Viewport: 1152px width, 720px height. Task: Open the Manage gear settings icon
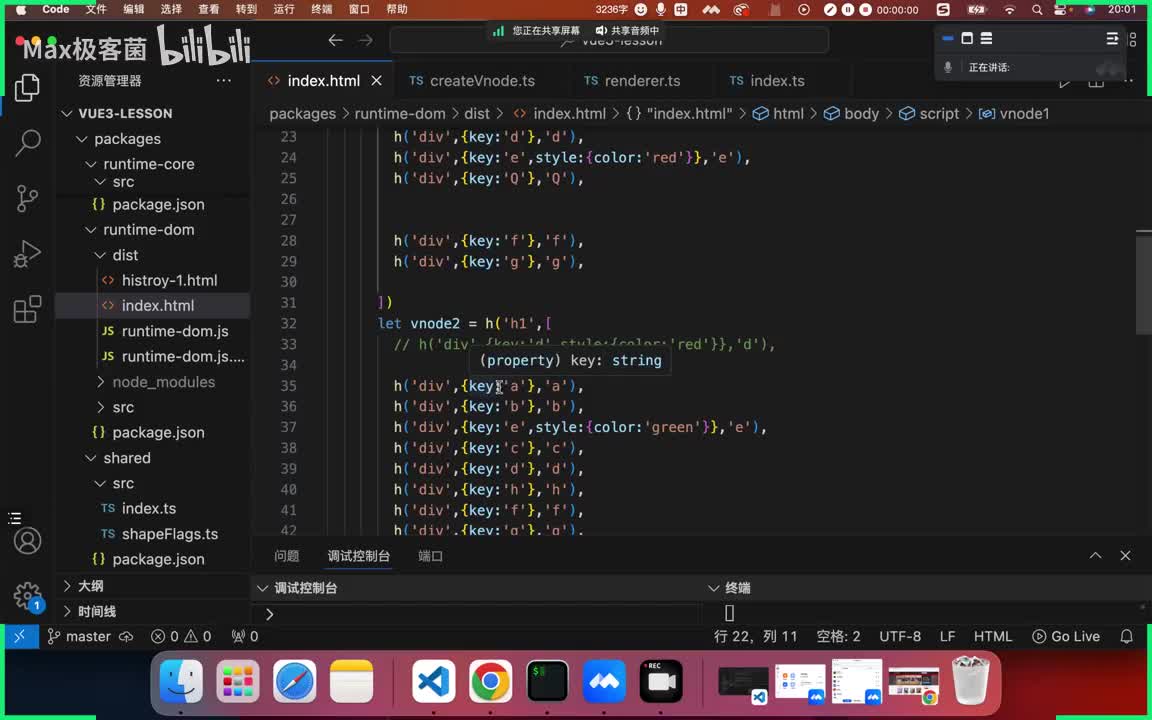pyautogui.click(x=28, y=596)
